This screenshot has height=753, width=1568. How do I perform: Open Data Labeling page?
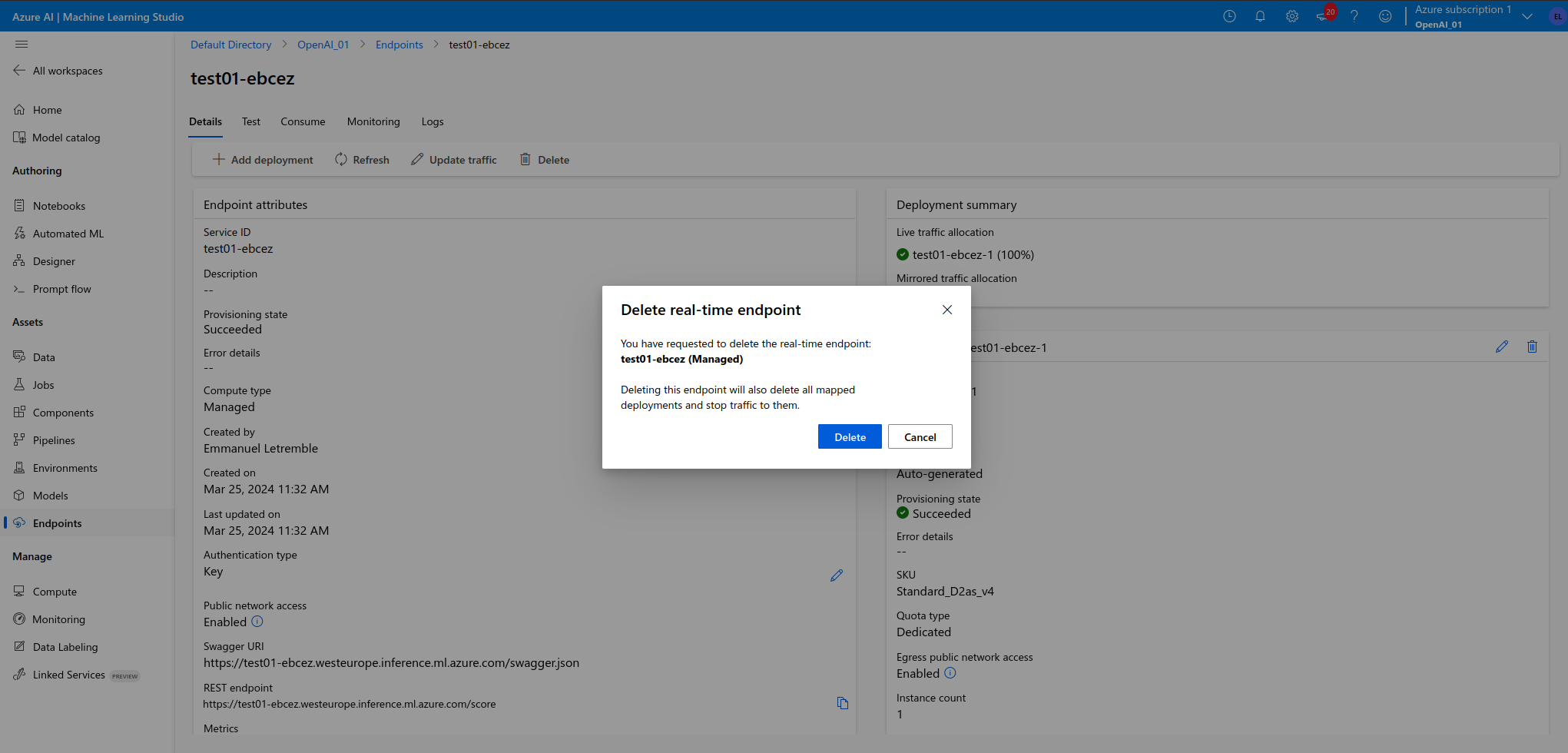[x=55, y=647]
